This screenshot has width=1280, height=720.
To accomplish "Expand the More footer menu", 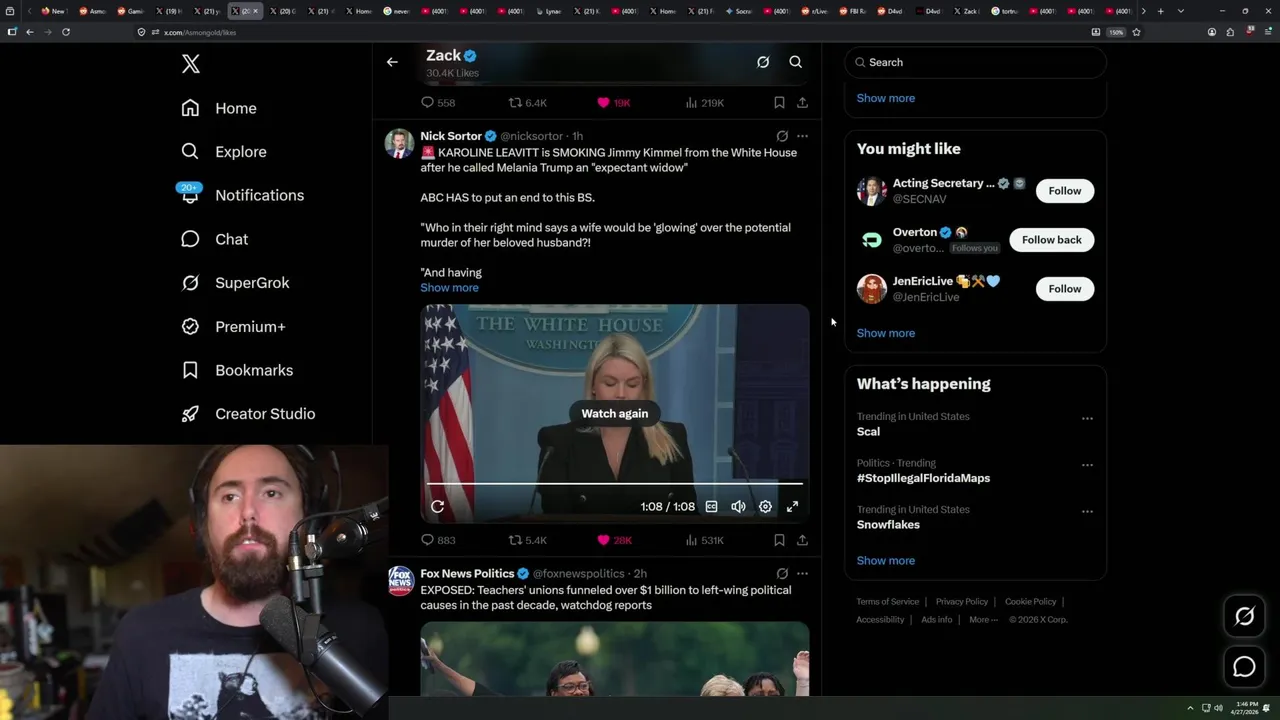I will coord(983,620).
